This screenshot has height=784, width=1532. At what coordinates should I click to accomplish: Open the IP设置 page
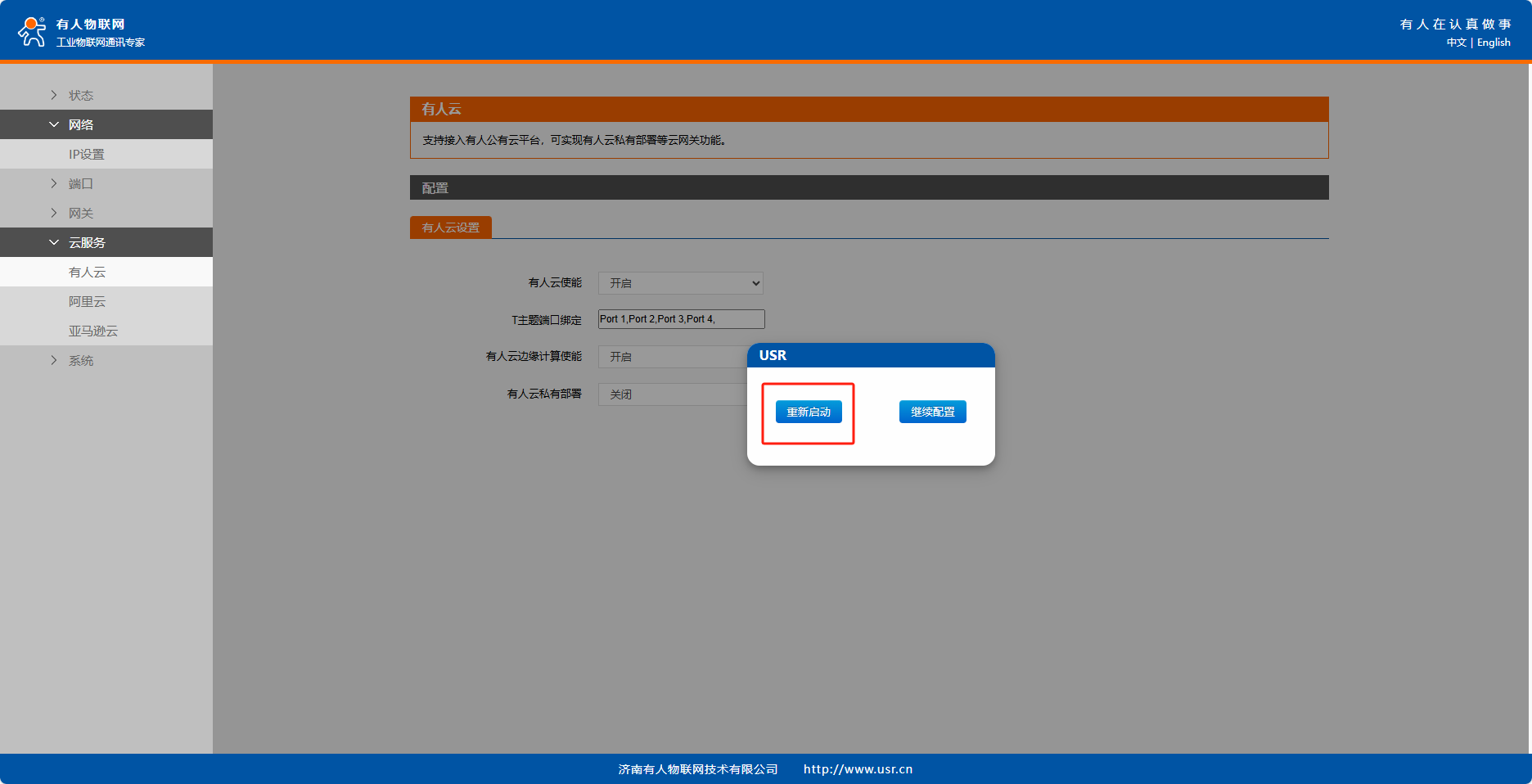[87, 154]
